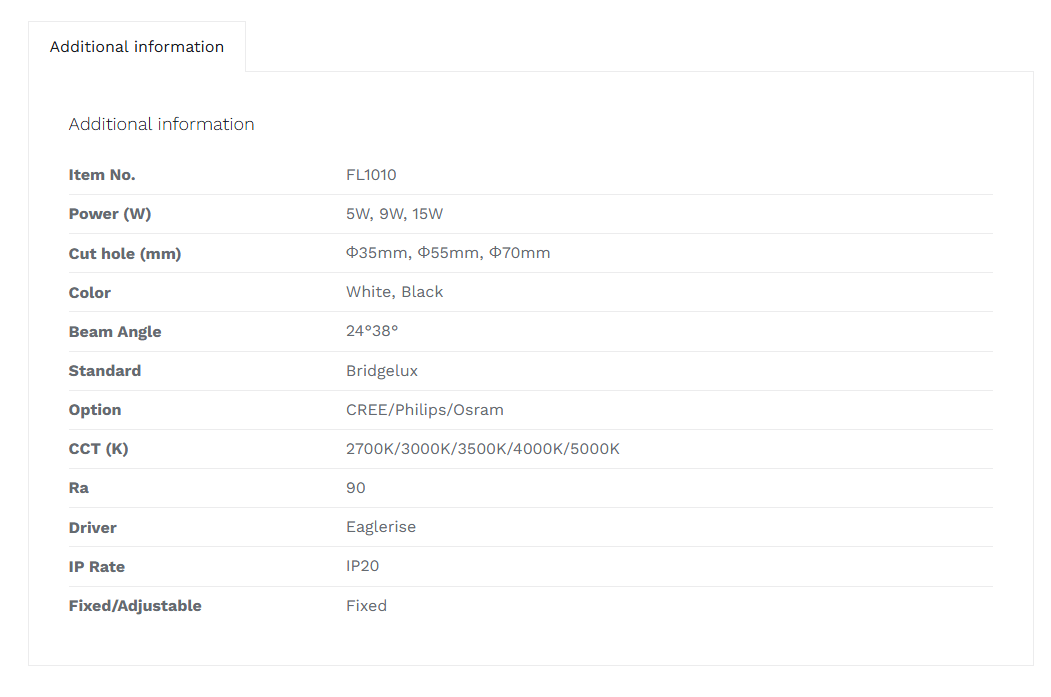
Task: Click the Ra value 90
Action: coord(356,488)
